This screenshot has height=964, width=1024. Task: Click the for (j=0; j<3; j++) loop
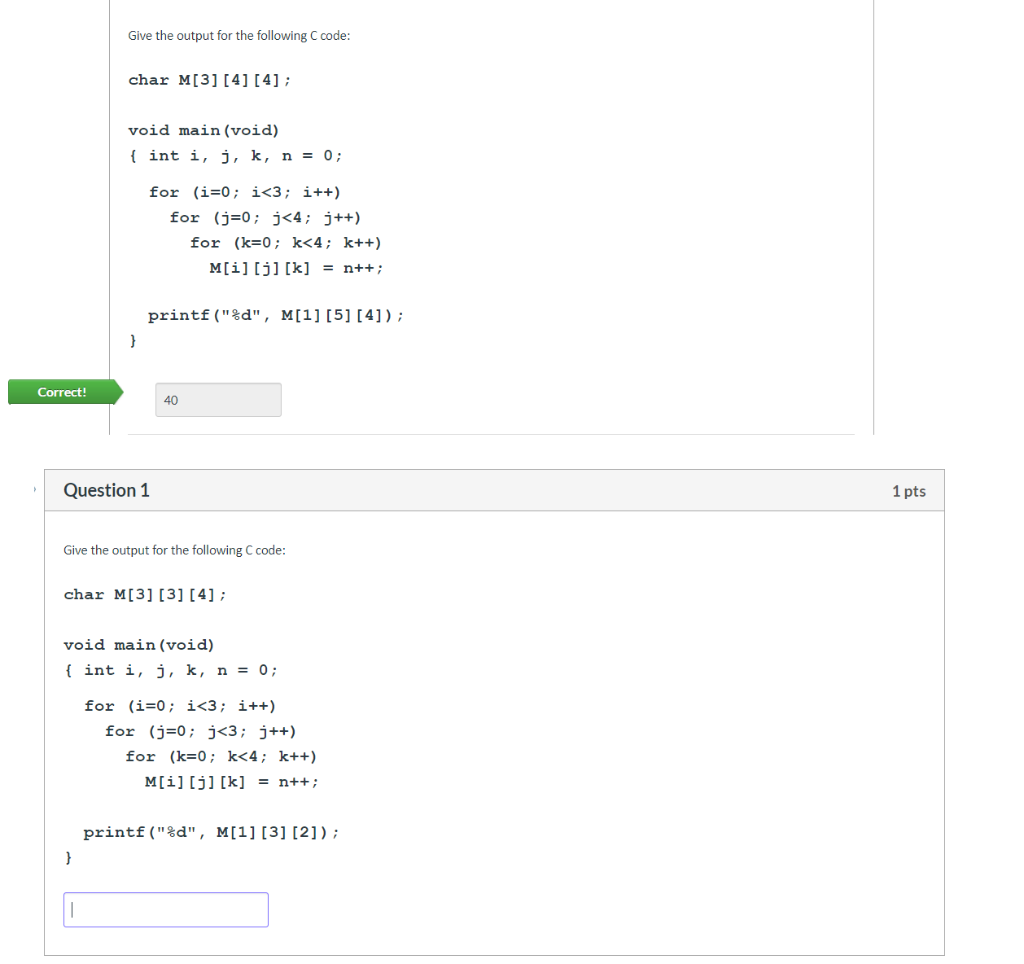click(x=200, y=730)
